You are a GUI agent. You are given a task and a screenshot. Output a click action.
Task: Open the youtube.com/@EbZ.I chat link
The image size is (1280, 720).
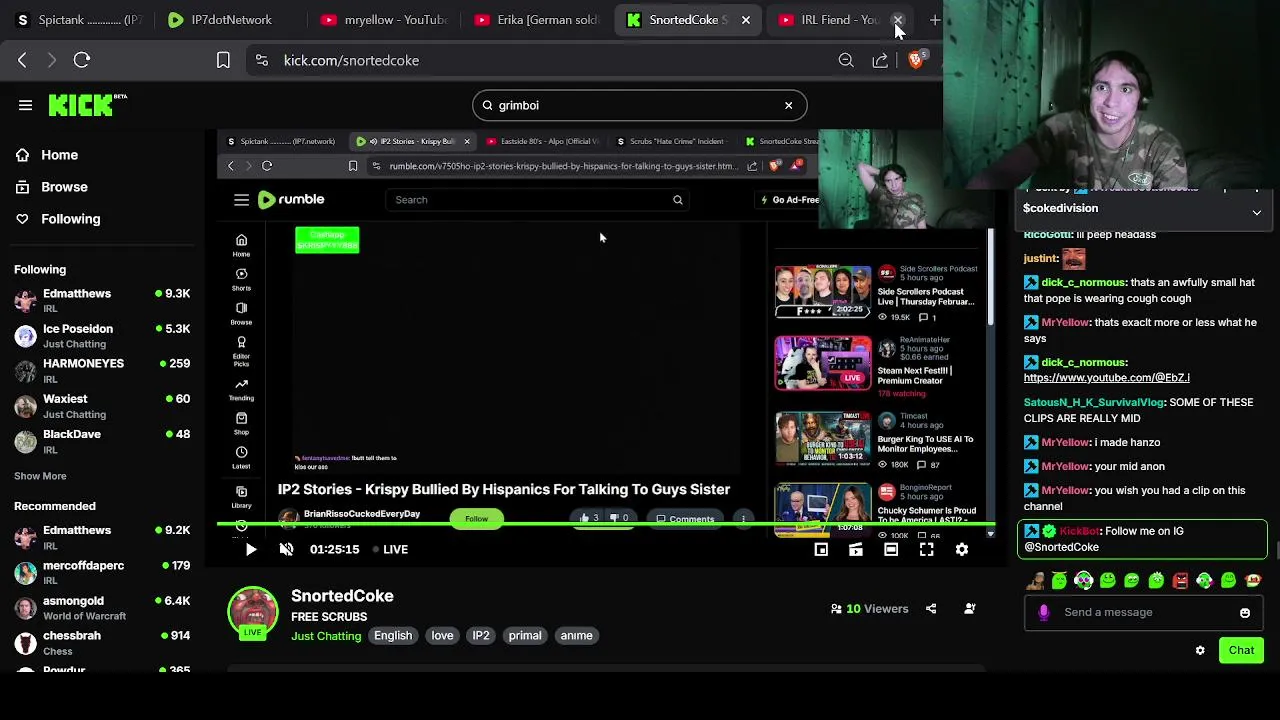click(x=1106, y=378)
